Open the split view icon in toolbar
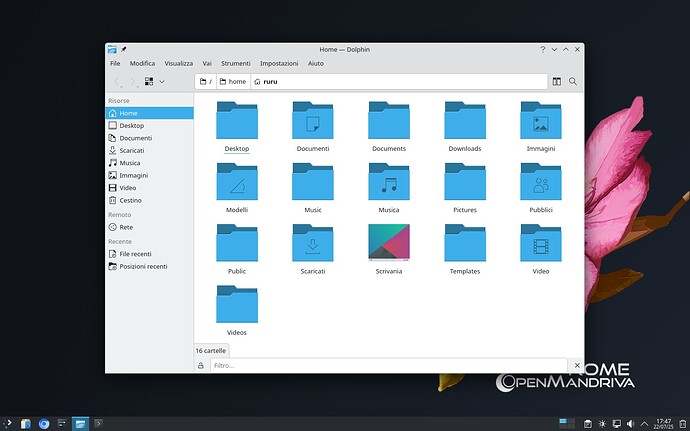Viewport: 690px width, 431px height. (556, 81)
